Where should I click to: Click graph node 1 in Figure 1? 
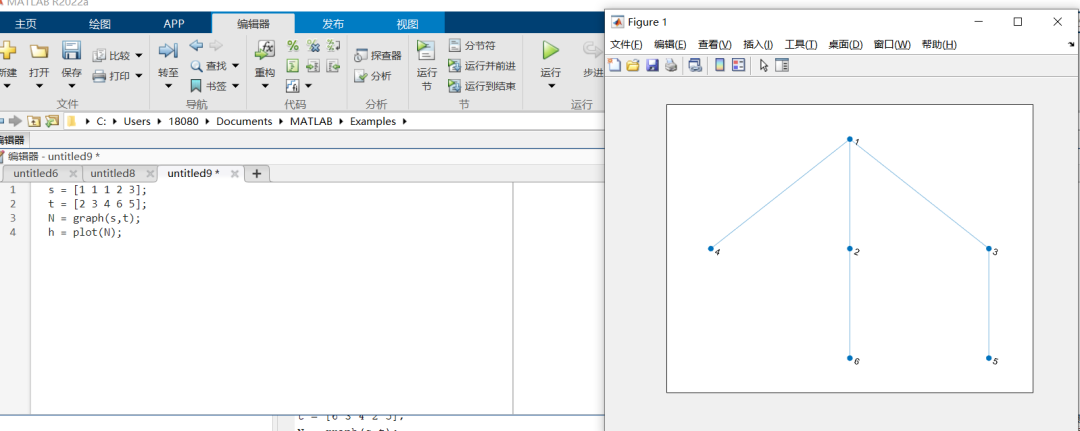[x=850, y=139]
